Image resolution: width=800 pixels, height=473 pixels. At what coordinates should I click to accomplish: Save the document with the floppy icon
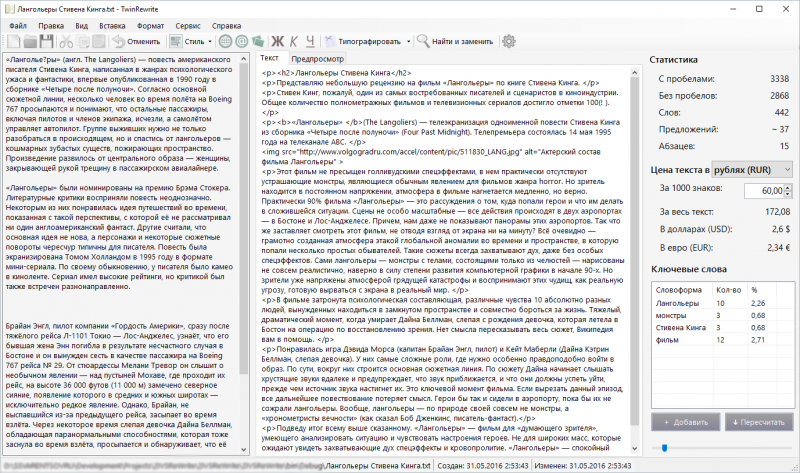[x=46, y=41]
